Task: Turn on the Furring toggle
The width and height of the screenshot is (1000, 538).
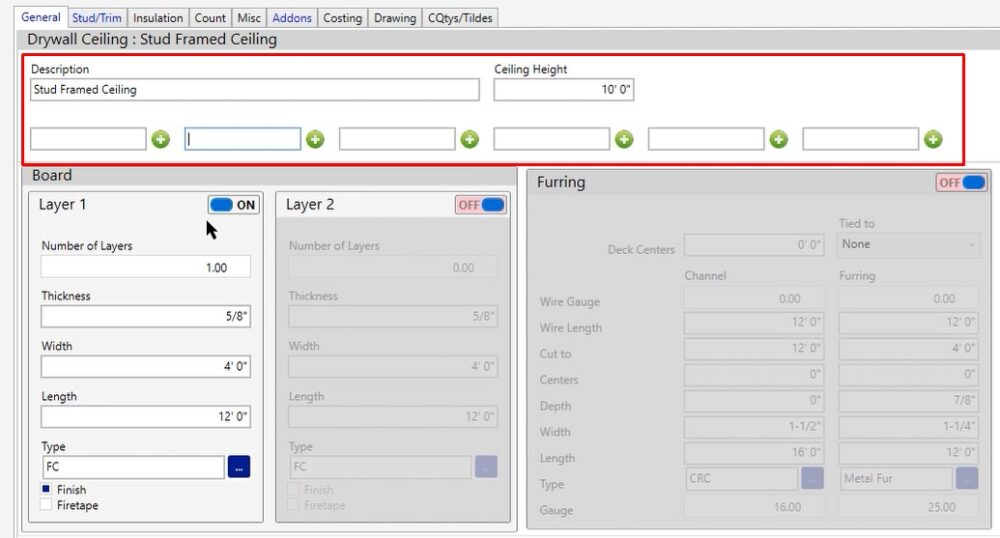Action: (x=961, y=183)
